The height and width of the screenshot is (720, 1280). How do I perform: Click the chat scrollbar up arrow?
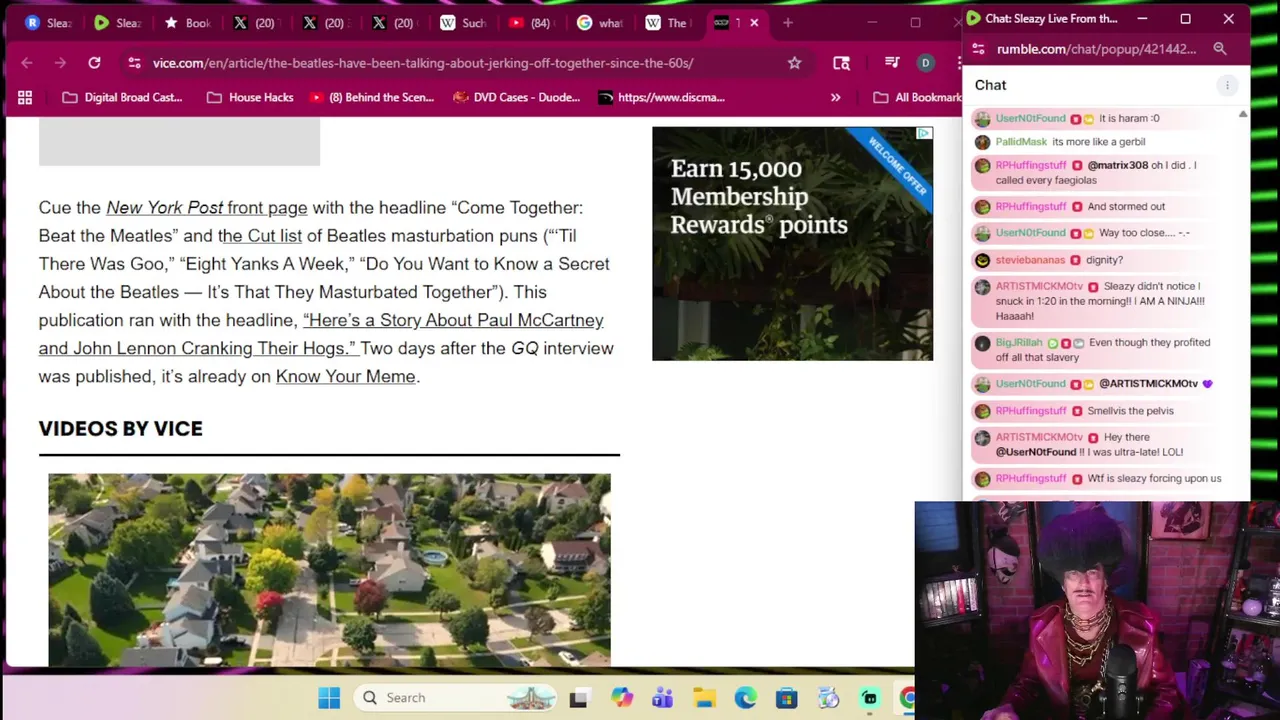pos(1243,115)
